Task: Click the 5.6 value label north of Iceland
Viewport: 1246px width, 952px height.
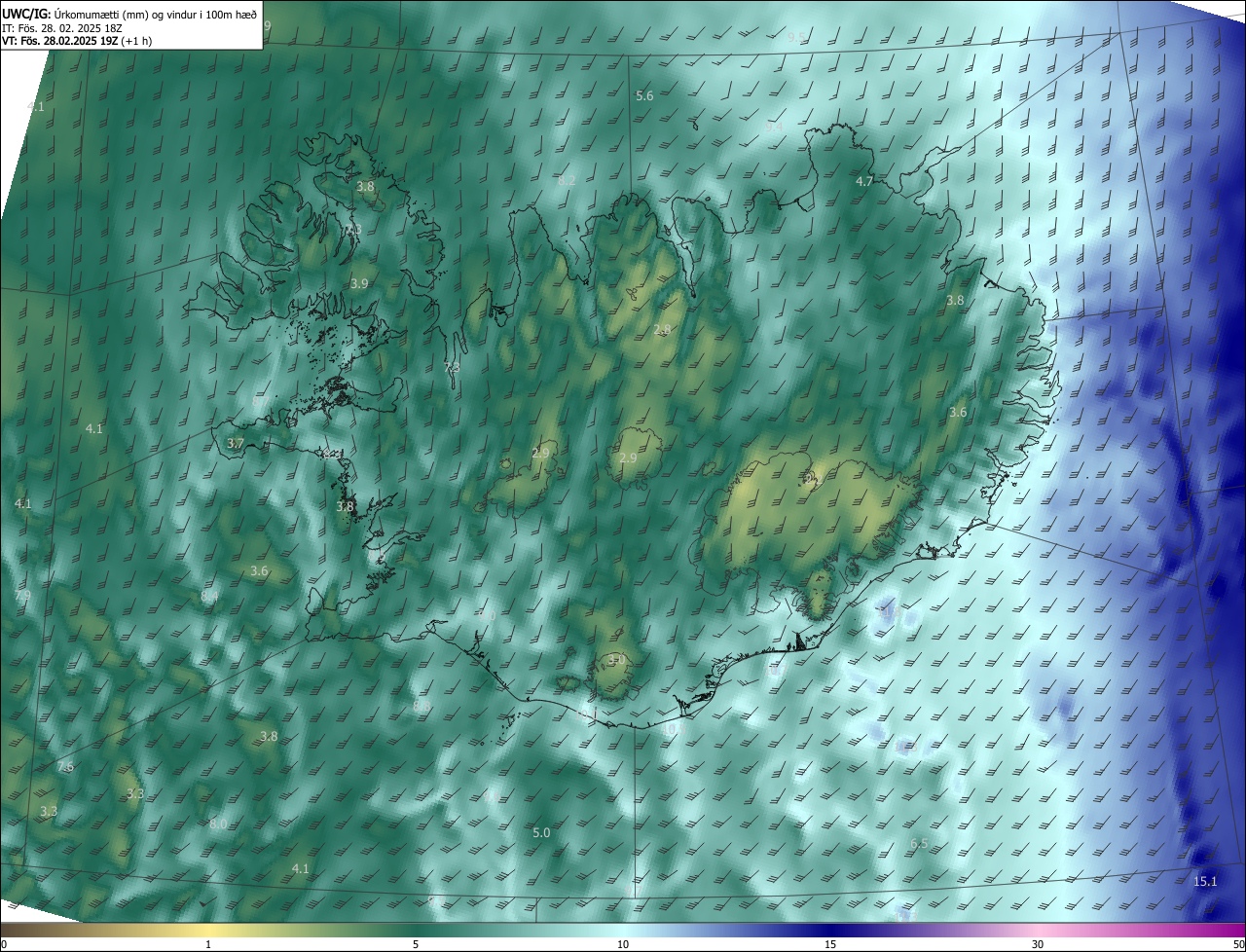Action: tap(644, 95)
